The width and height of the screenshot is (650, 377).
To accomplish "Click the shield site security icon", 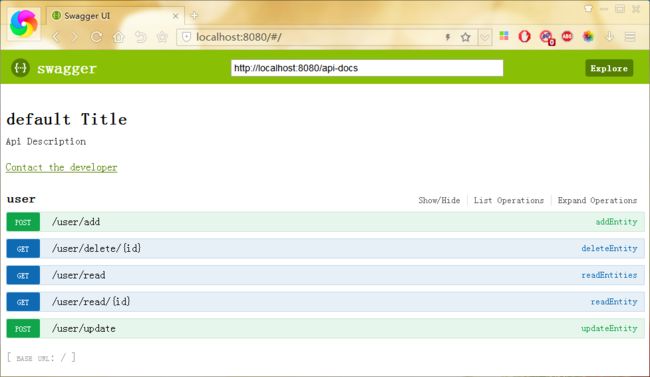I will click(187, 37).
